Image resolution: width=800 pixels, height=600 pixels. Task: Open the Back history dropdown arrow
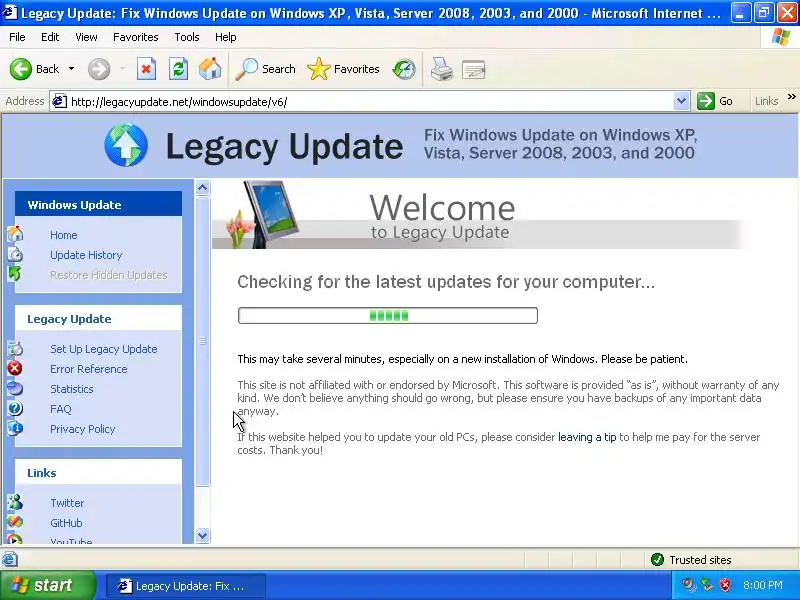click(x=71, y=69)
